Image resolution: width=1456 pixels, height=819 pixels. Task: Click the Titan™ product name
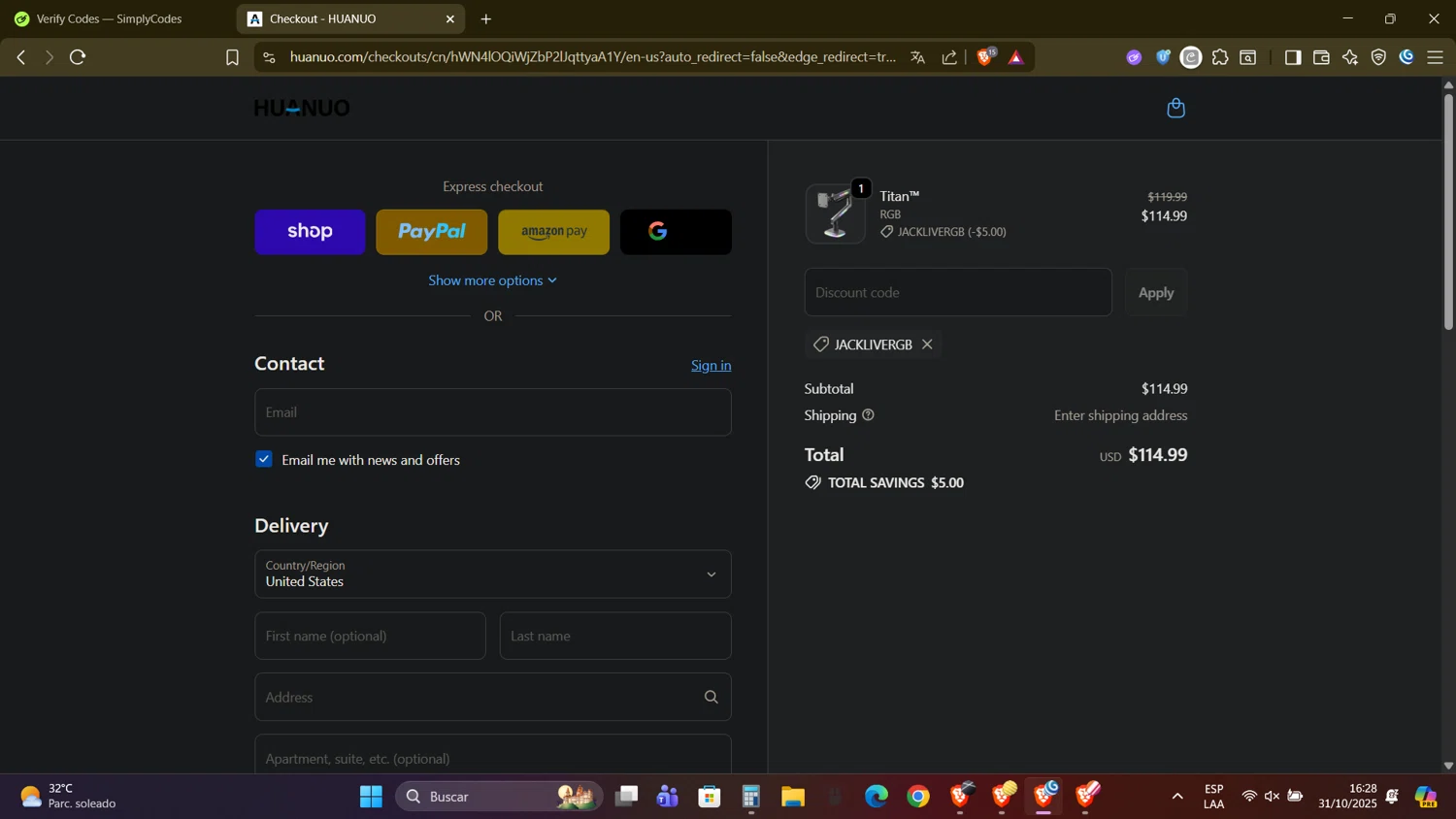click(899, 196)
